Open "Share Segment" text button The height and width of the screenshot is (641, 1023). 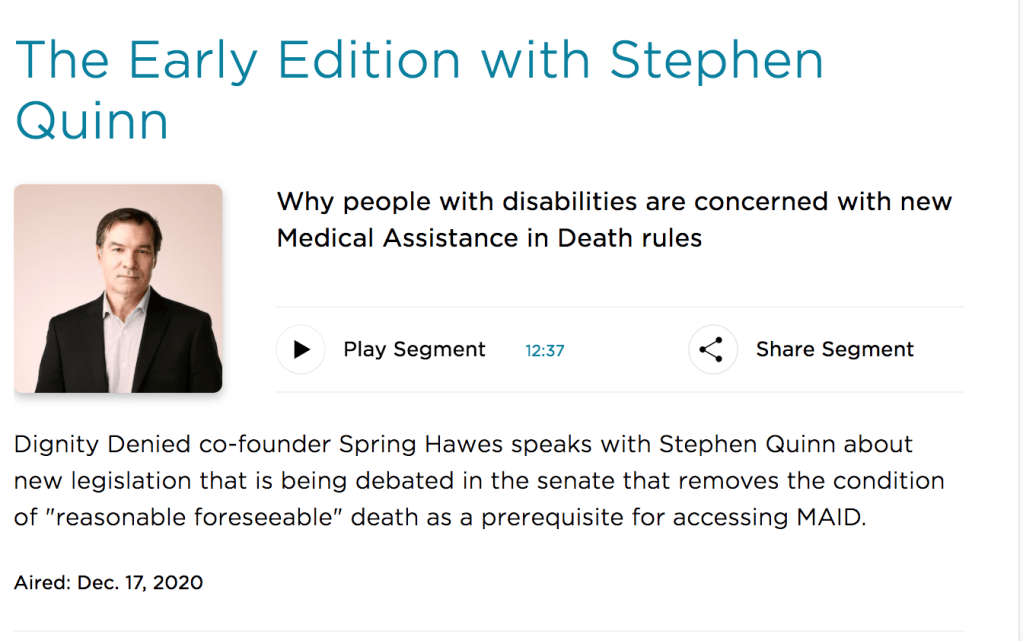click(x=834, y=349)
